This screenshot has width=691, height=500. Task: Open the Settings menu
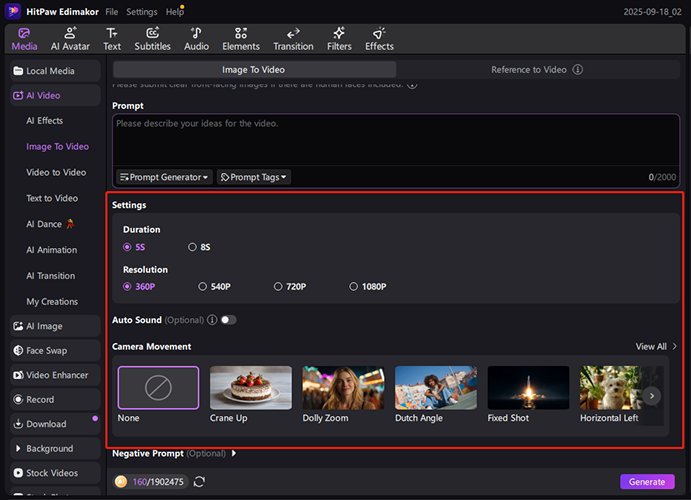(x=141, y=12)
